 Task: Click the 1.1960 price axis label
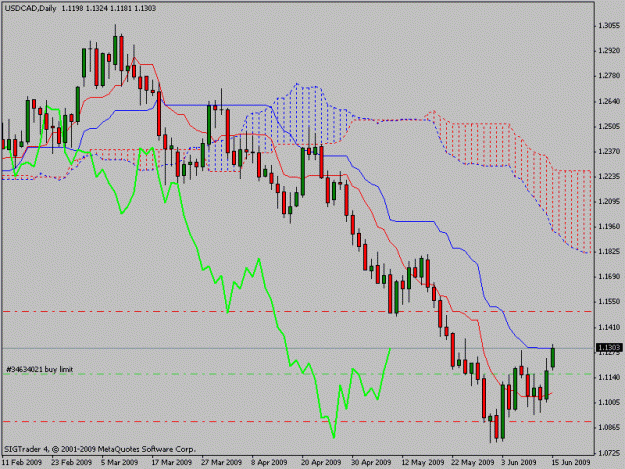click(x=609, y=226)
